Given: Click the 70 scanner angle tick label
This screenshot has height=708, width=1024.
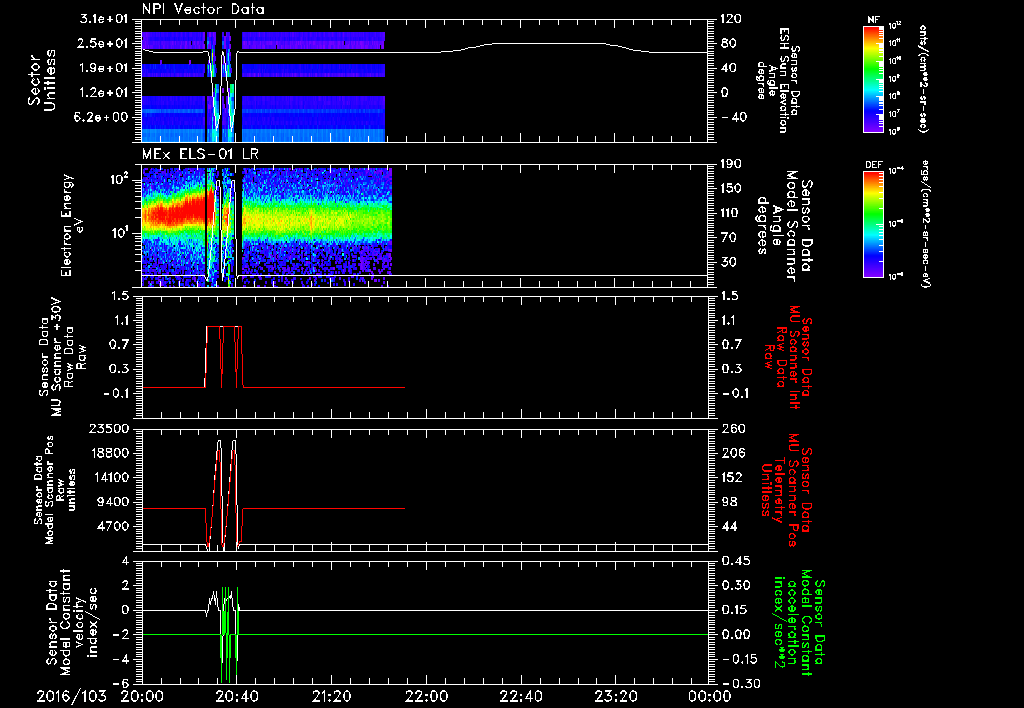Looking at the screenshot, I should point(729,238).
